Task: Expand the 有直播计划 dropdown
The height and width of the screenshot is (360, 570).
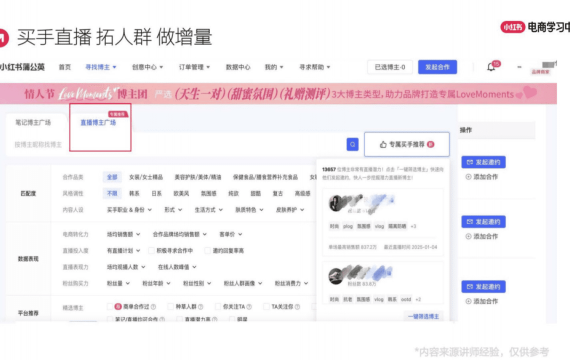Action: coord(124,251)
